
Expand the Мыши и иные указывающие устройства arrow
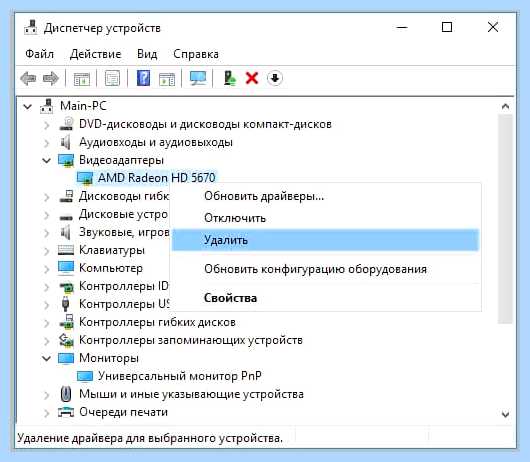(x=47, y=395)
